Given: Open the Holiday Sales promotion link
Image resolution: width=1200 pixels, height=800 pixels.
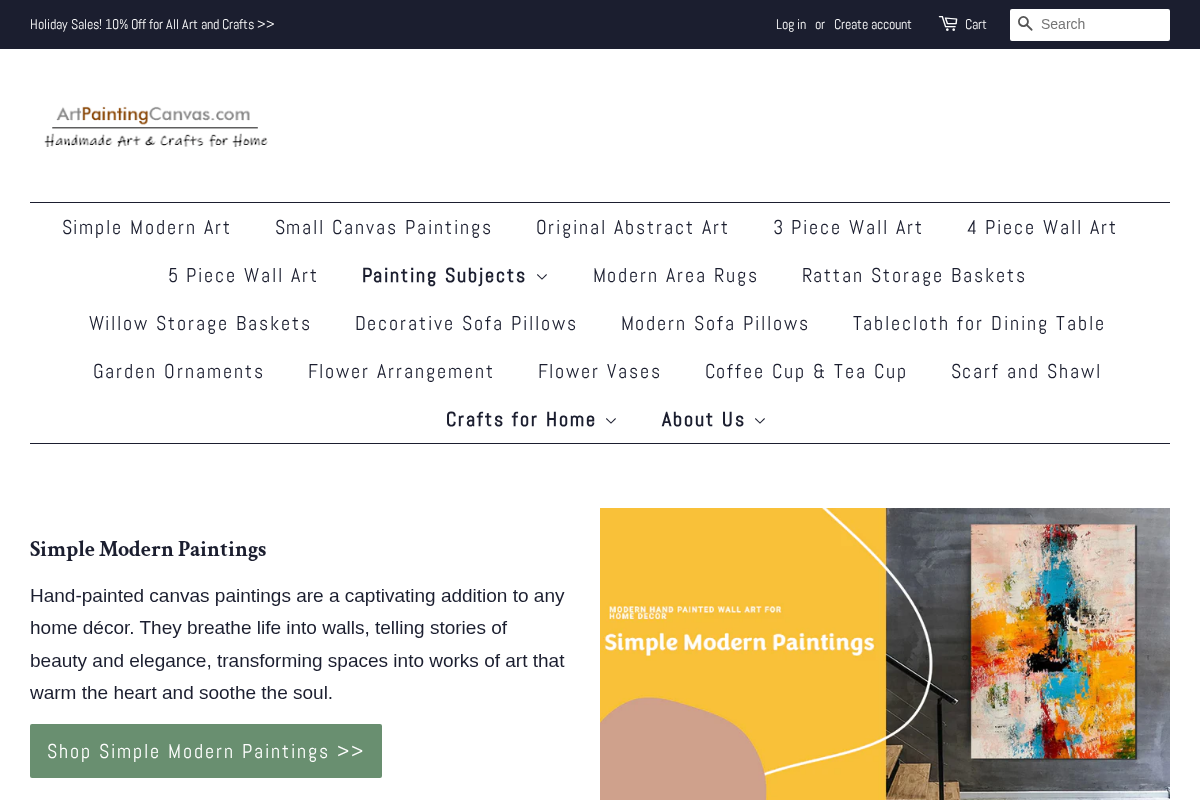Looking at the screenshot, I should coord(152,22).
